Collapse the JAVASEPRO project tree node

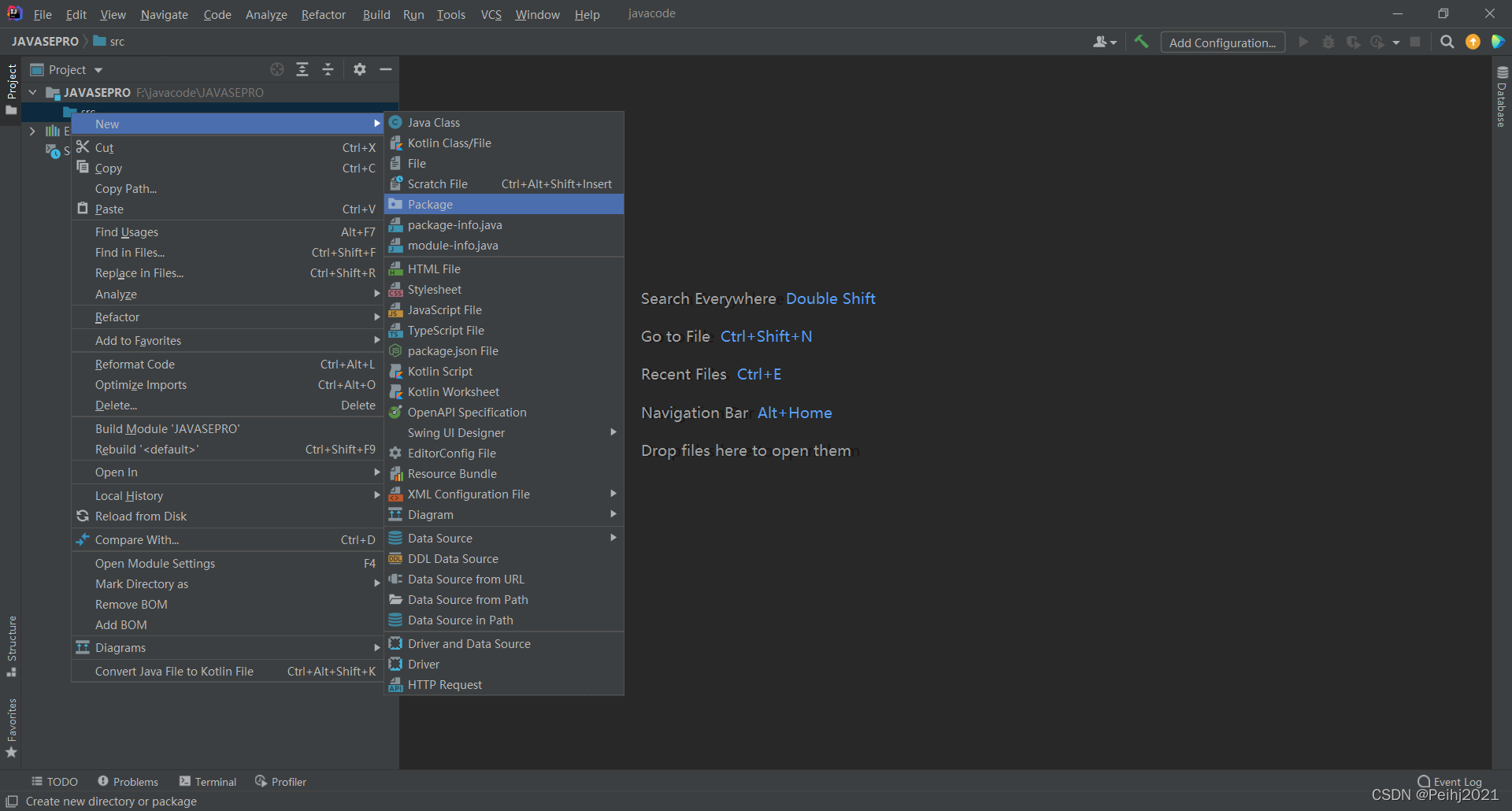33,92
